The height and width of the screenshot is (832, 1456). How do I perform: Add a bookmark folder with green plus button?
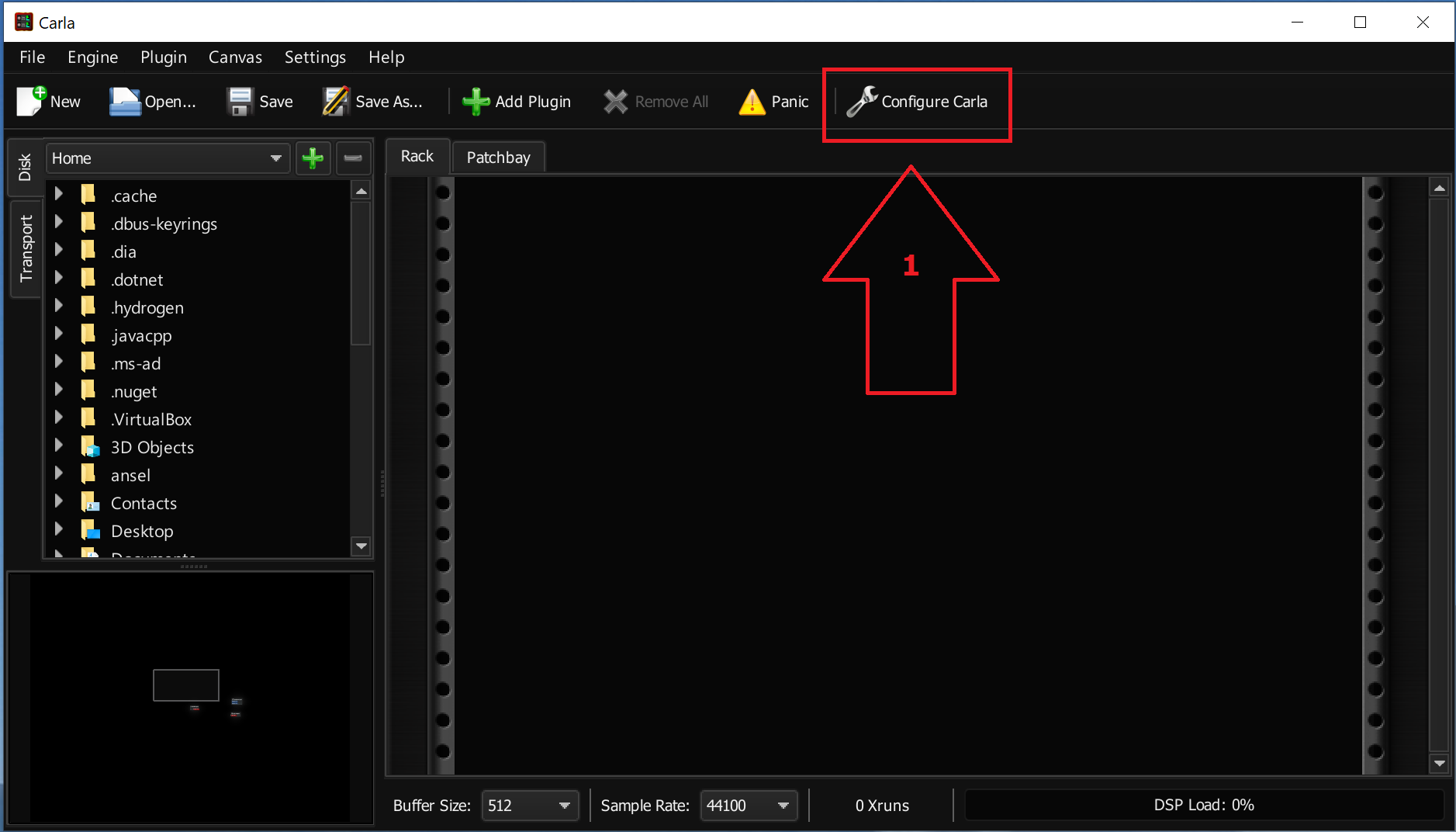(x=313, y=158)
